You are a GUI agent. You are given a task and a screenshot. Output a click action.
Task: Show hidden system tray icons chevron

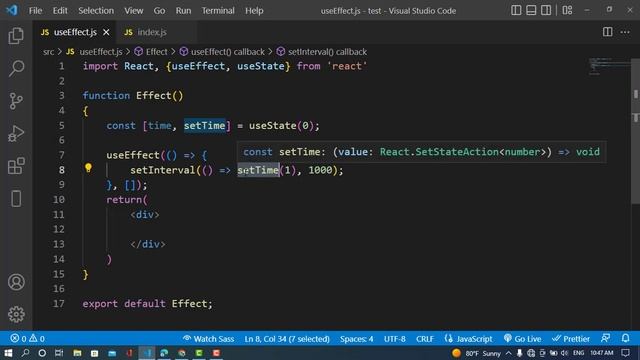pos(509,353)
